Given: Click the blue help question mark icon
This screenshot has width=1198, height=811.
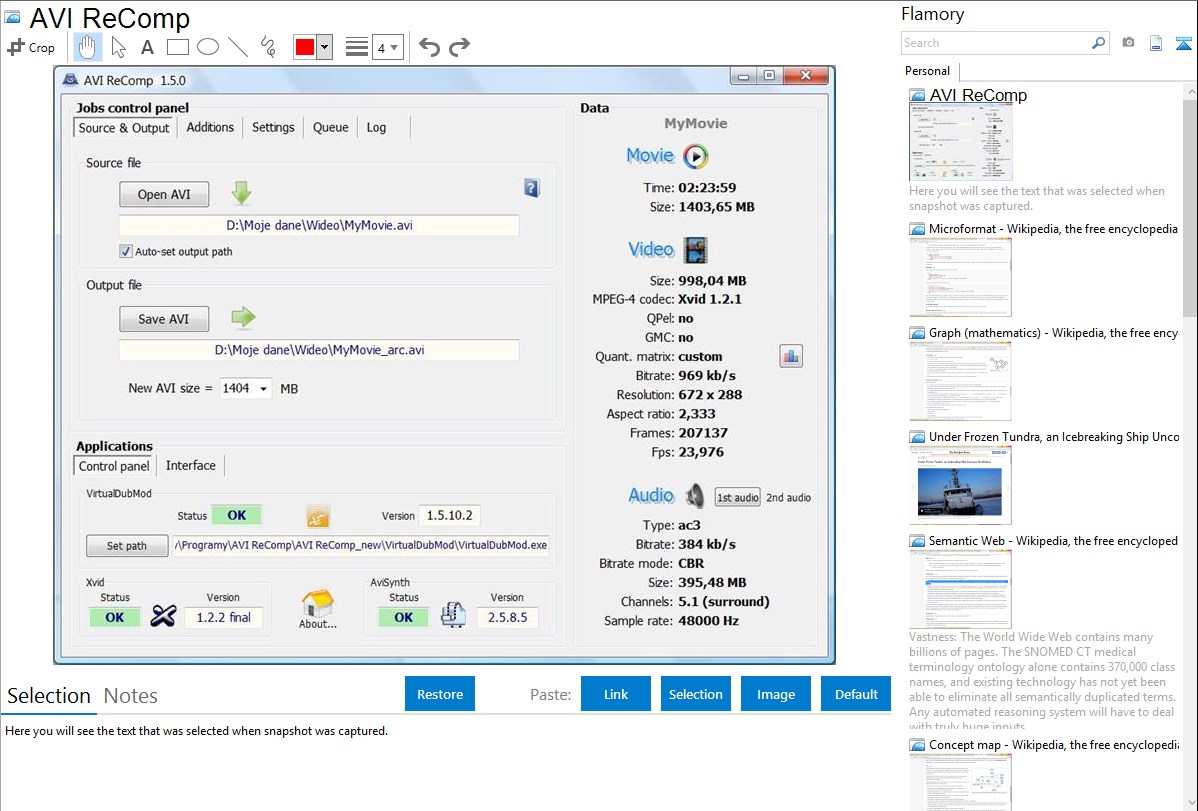Looking at the screenshot, I should click(x=532, y=188).
